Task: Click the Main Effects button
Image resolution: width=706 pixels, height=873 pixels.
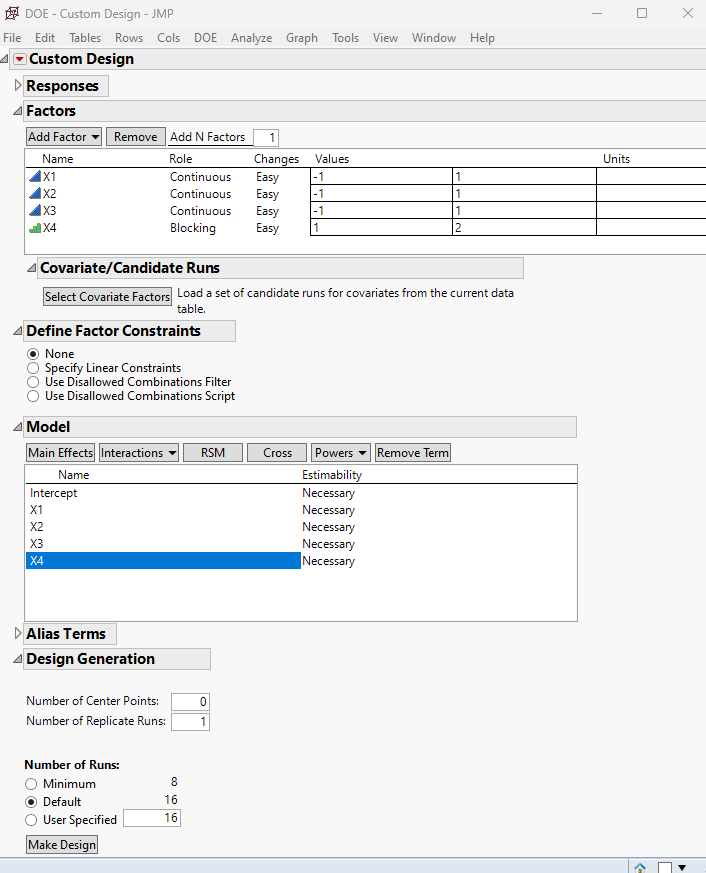Action: click(x=61, y=453)
